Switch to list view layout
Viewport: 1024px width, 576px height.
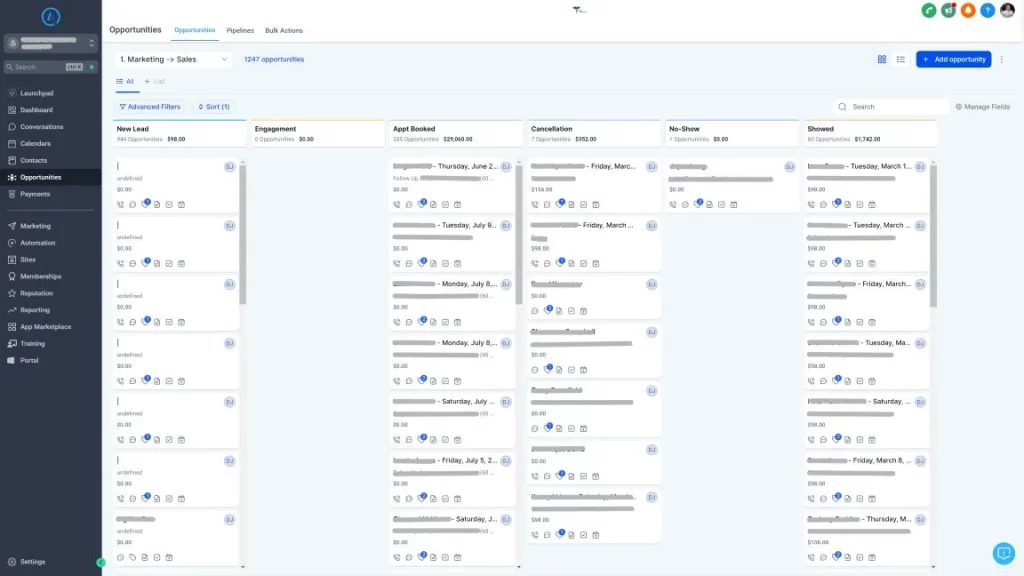click(901, 59)
